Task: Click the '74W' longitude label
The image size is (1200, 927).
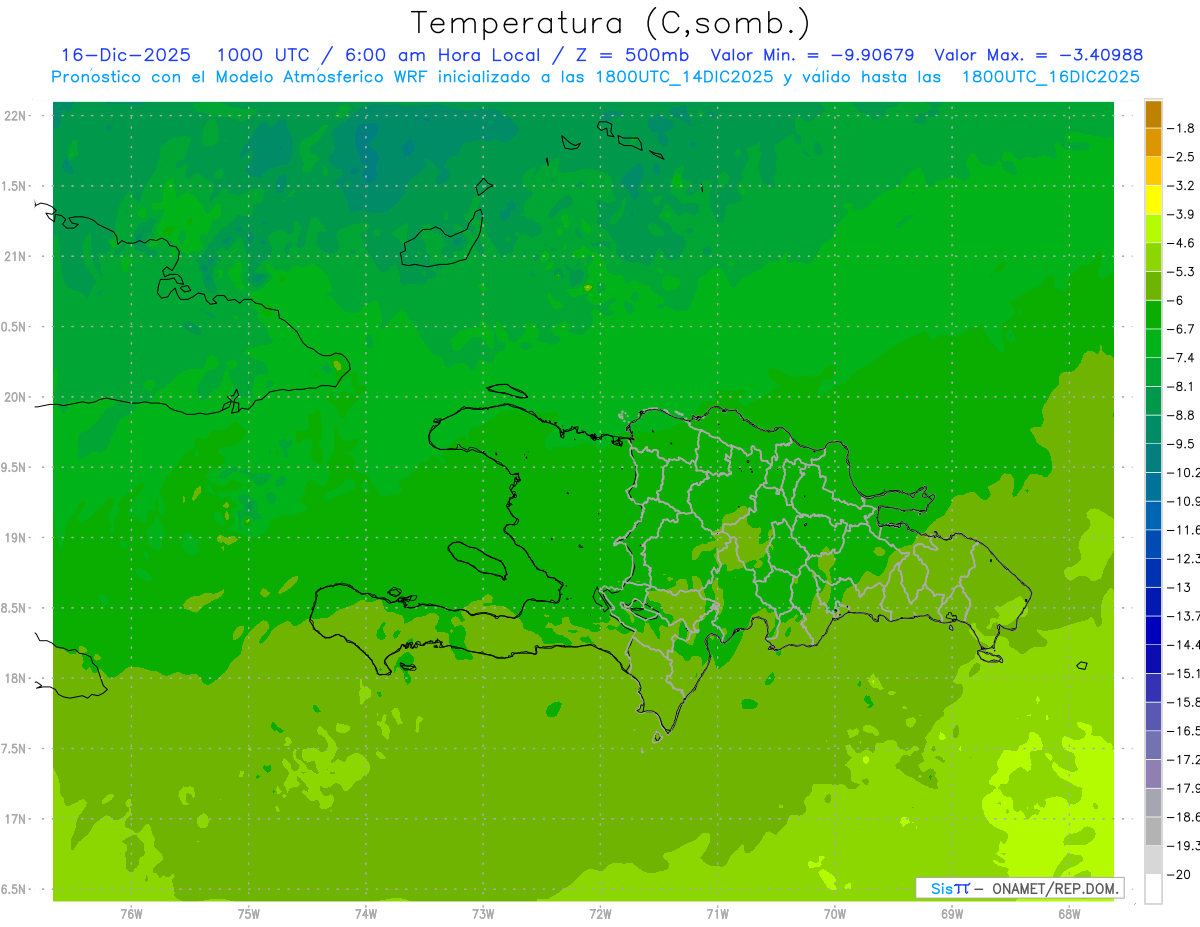Action: coord(366,914)
